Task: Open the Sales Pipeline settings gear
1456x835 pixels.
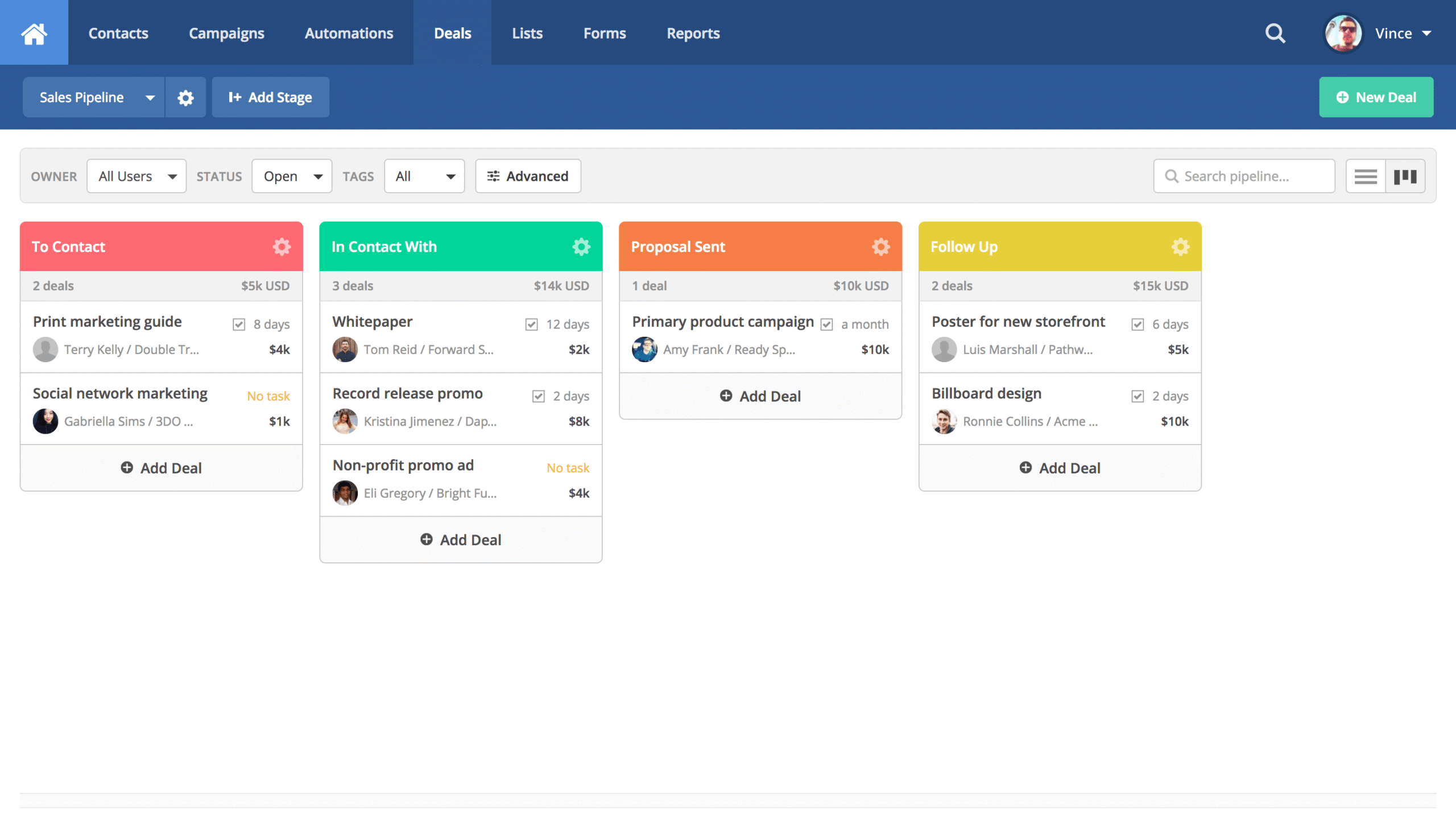Action: click(185, 97)
